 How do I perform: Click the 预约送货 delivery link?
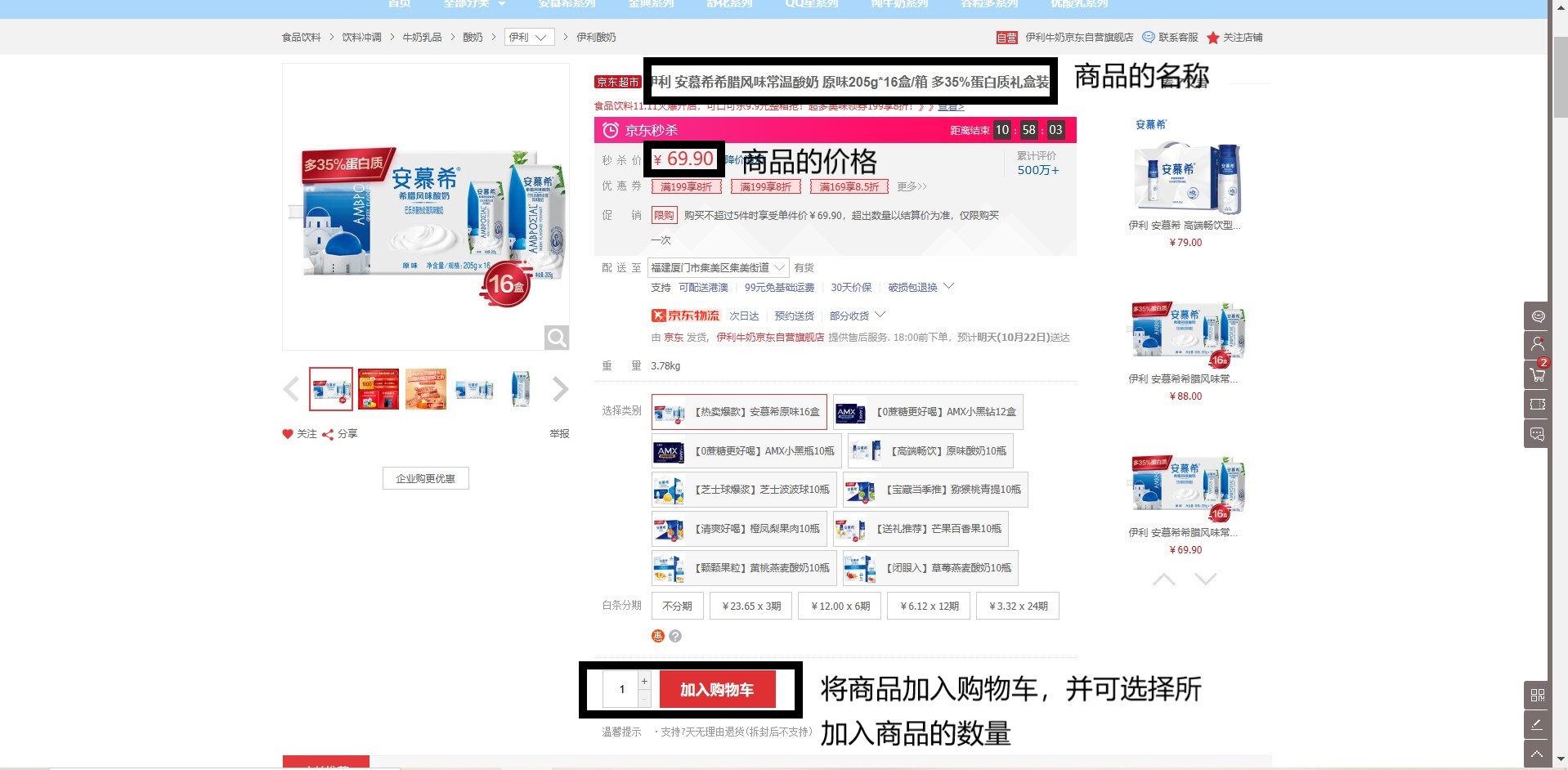tap(795, 316)
